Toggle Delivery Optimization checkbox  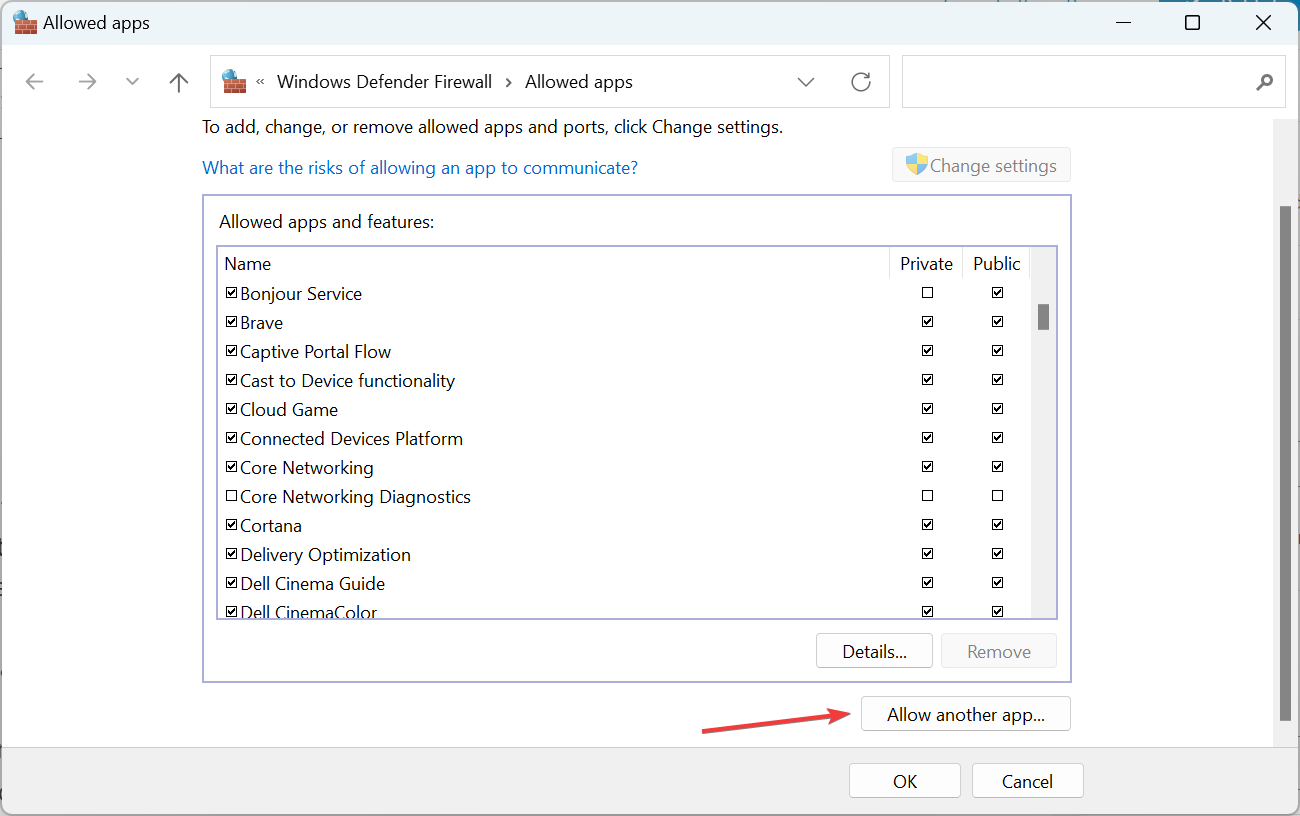click(232, 554)
